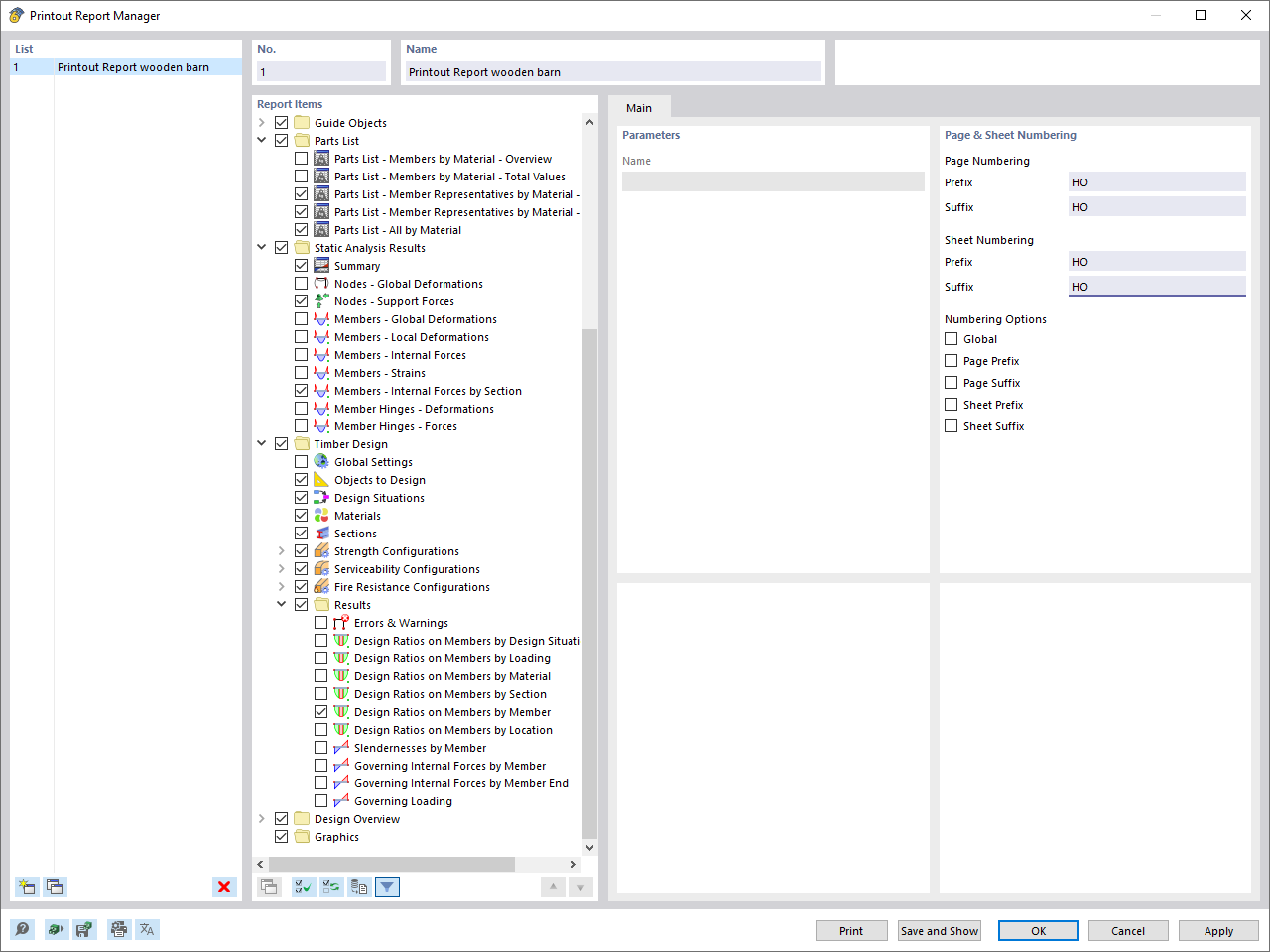Image resolution: width=1270 pixels, height=952 pixels.
Task: Select all report items via checkmarks icon
Action: click(x=303, y=887)
